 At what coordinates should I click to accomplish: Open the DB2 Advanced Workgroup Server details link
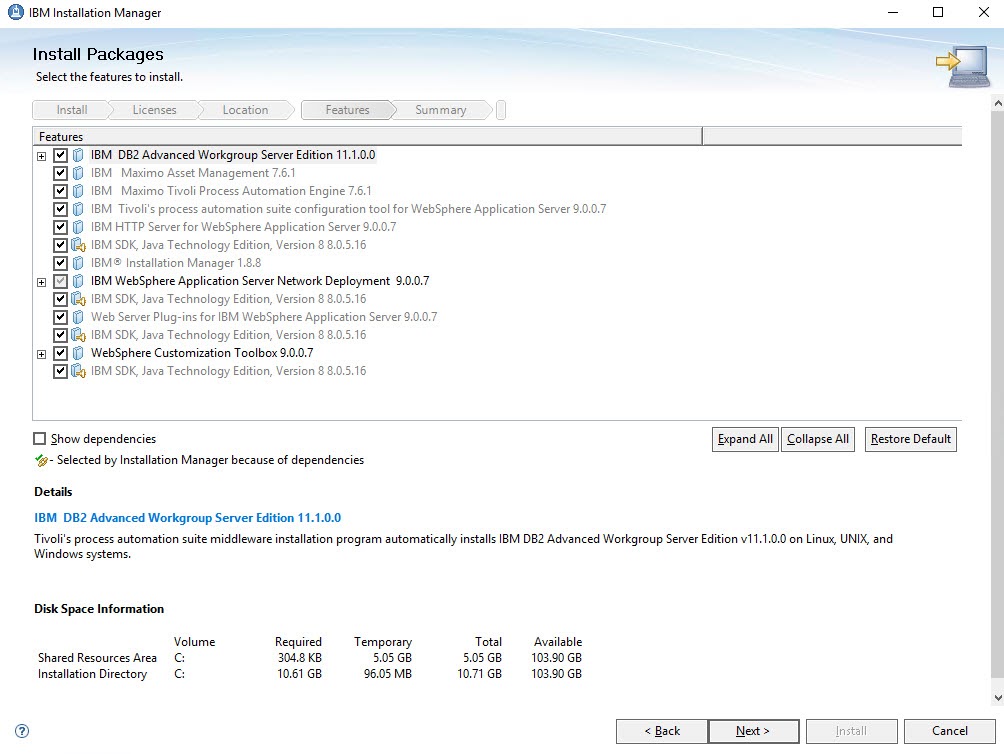point(188,518)
